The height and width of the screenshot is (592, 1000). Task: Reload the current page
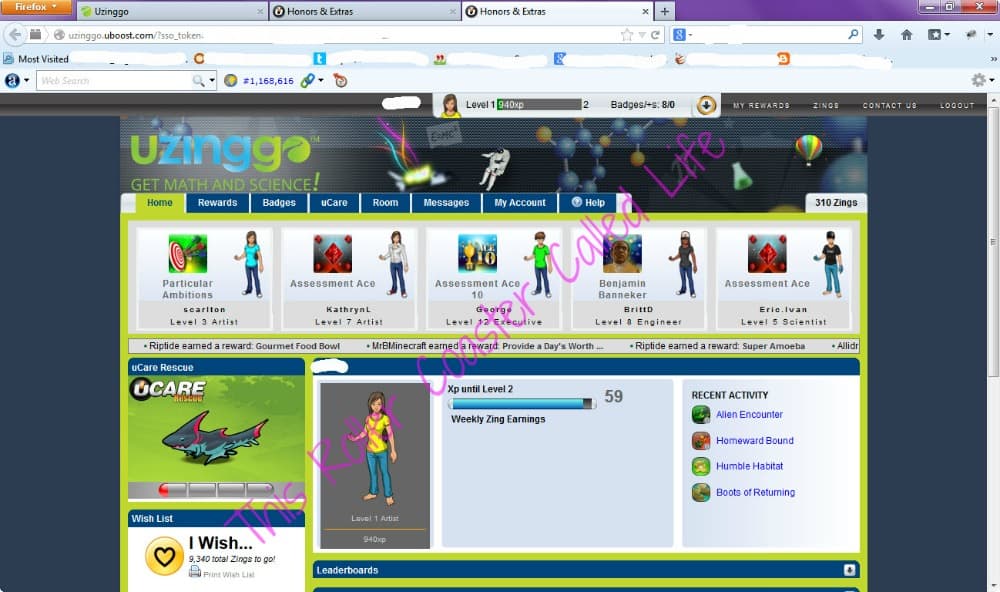pos(655,35)
